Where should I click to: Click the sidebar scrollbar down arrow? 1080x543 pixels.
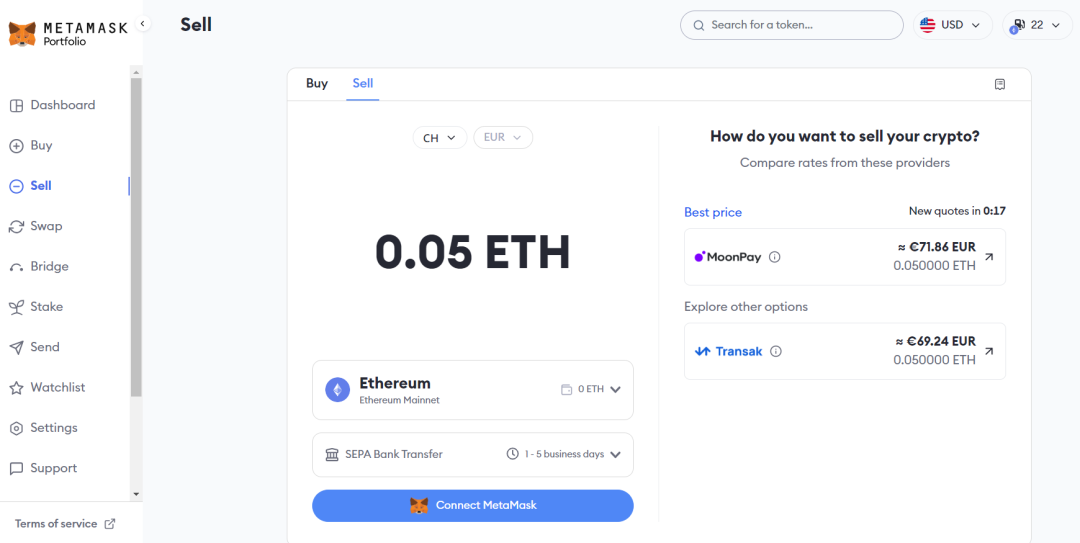point(136,494)
